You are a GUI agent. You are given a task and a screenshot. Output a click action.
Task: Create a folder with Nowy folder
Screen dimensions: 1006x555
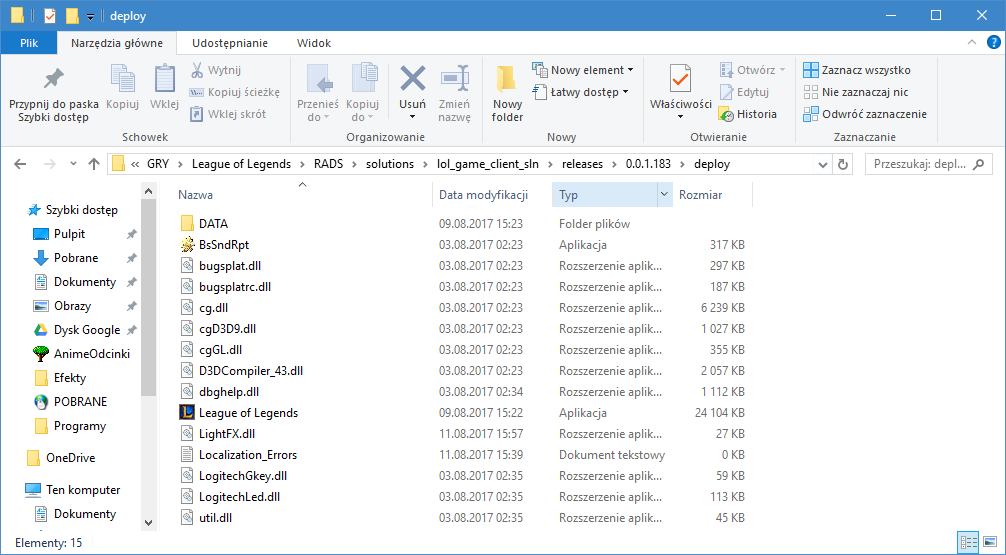point(507,93)
